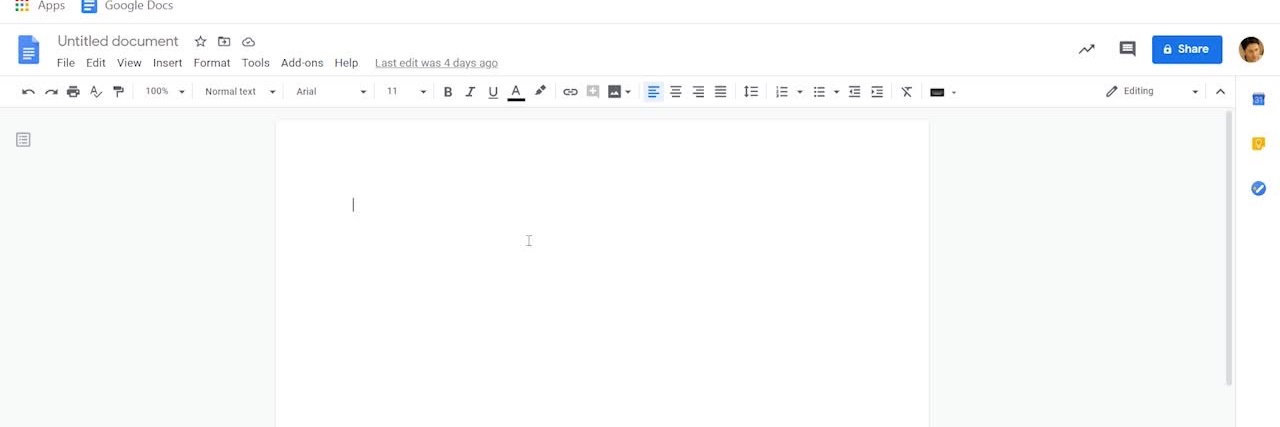
Task: Decrease indent of paragraph
Action: point(854,92)
